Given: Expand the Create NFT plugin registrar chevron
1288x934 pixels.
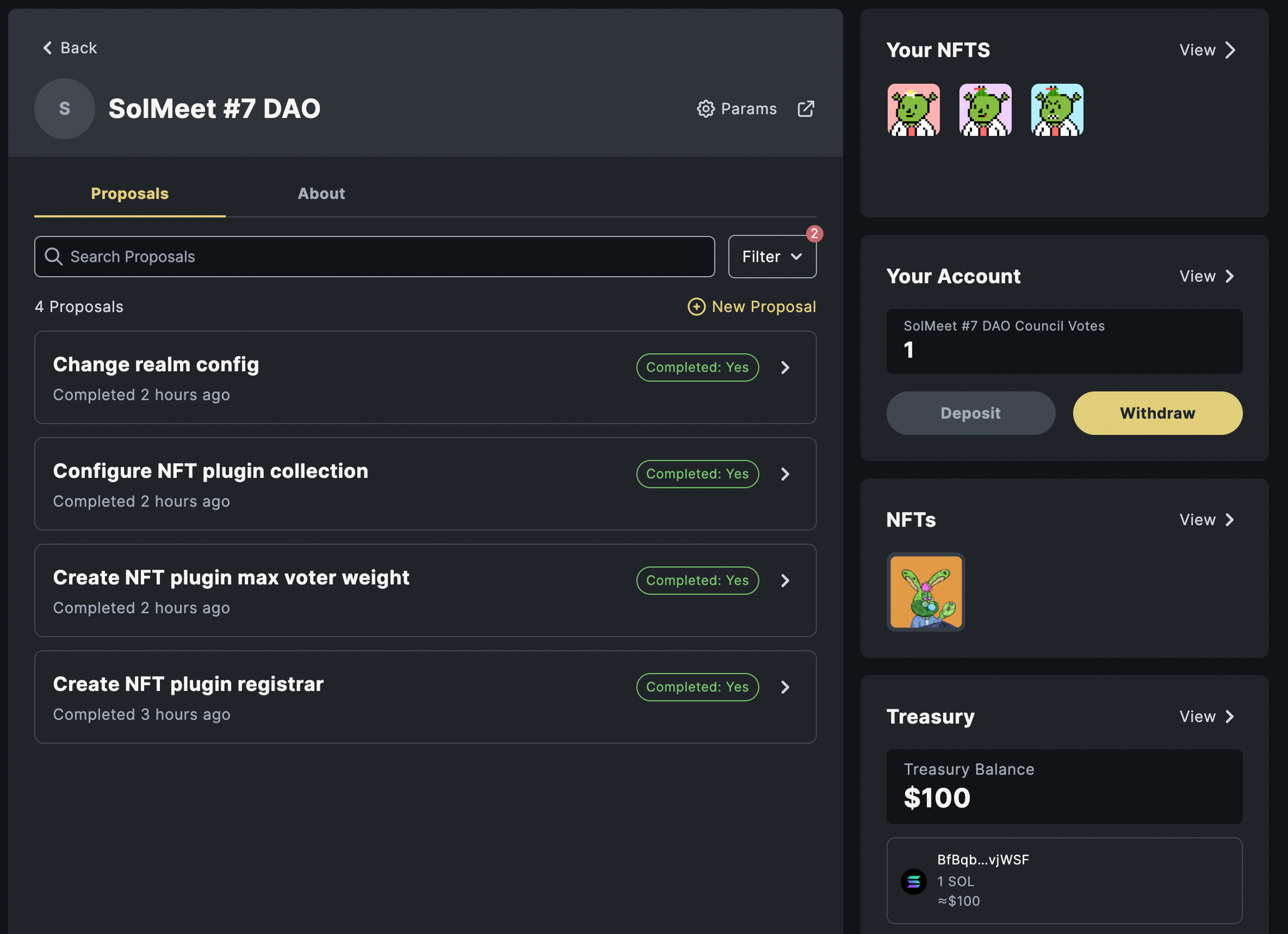Looking at the screenshot, I should point(785,687).
